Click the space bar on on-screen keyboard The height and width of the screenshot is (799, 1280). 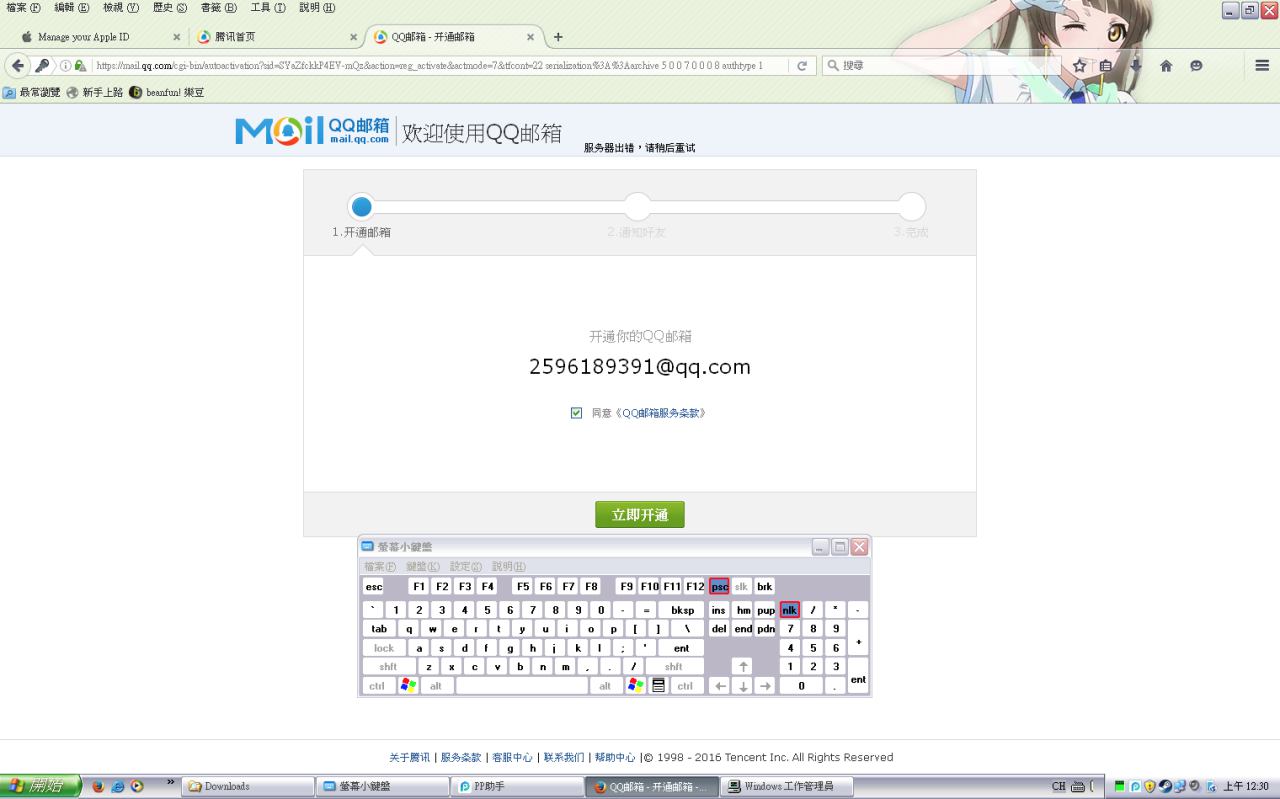click(x=522, y=686)
